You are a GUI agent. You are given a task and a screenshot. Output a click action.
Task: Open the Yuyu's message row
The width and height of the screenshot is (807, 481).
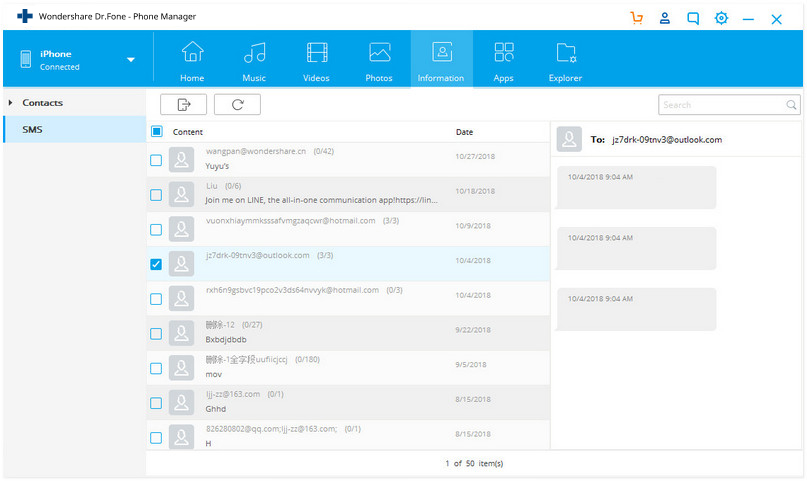point(348,160)
